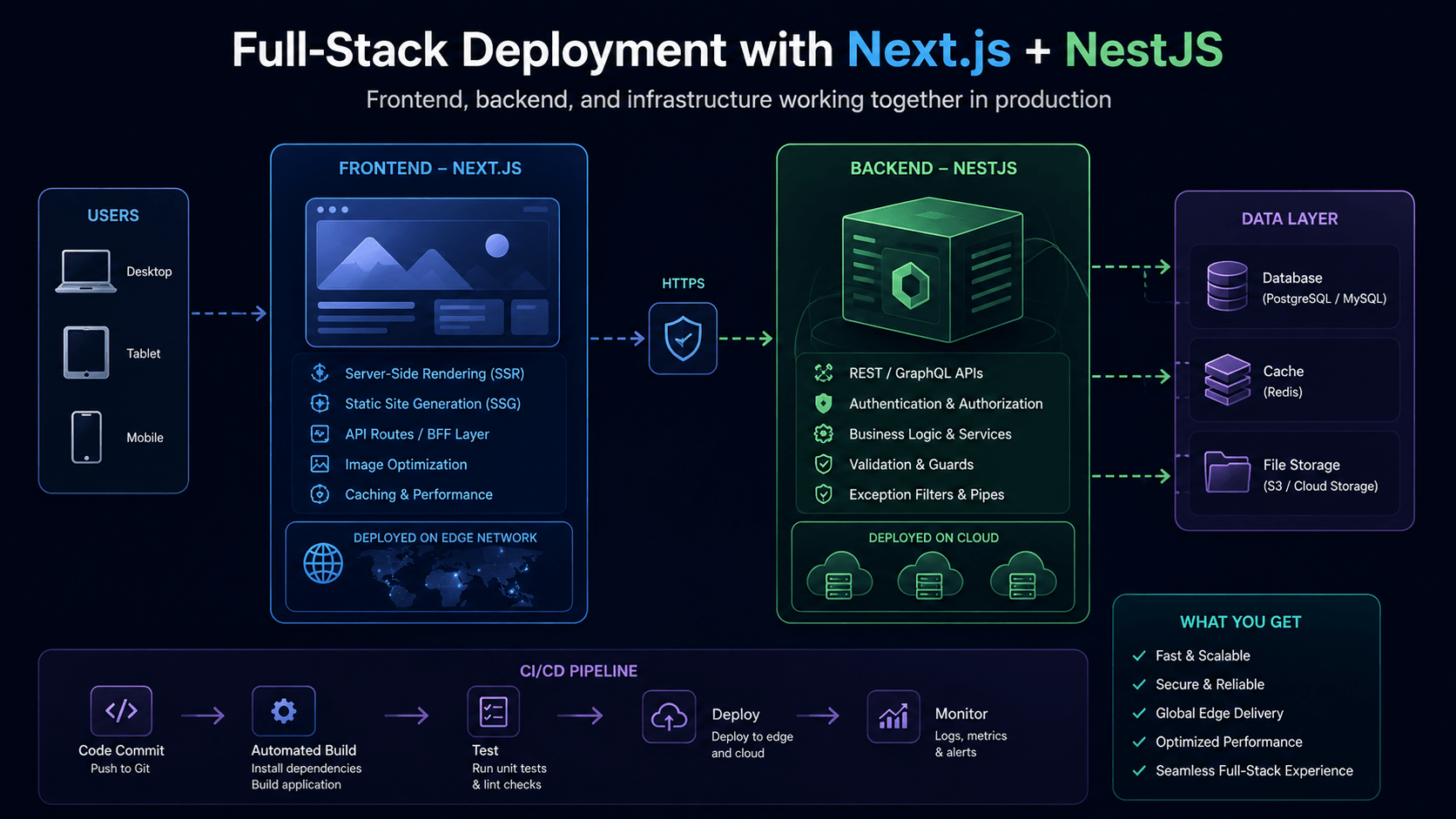1456x819 pixels.
Task: Open the Monitor chart icon
Action: coord(893,716)
